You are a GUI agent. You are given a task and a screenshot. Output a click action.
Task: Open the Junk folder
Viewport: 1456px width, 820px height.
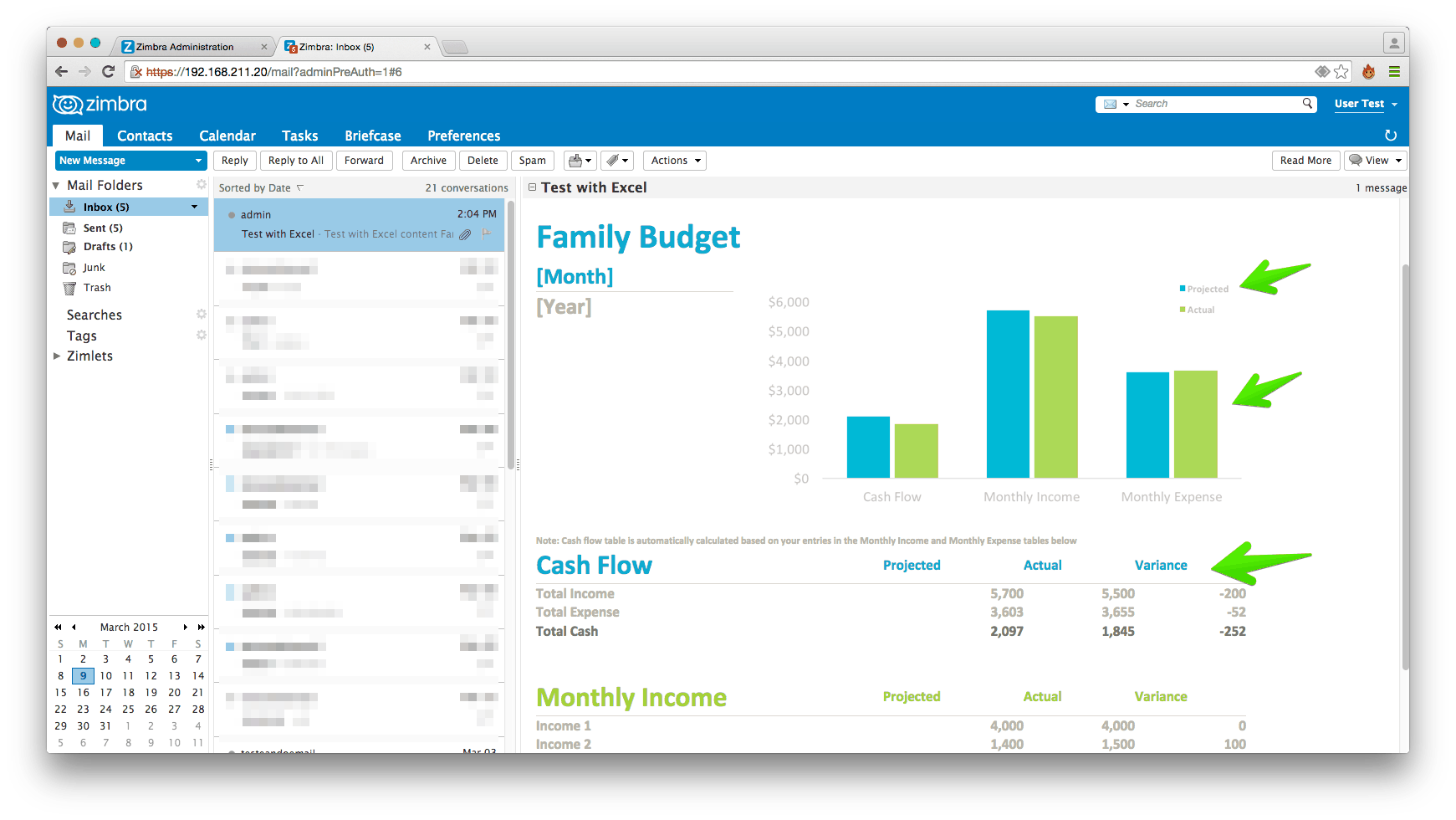94,268
